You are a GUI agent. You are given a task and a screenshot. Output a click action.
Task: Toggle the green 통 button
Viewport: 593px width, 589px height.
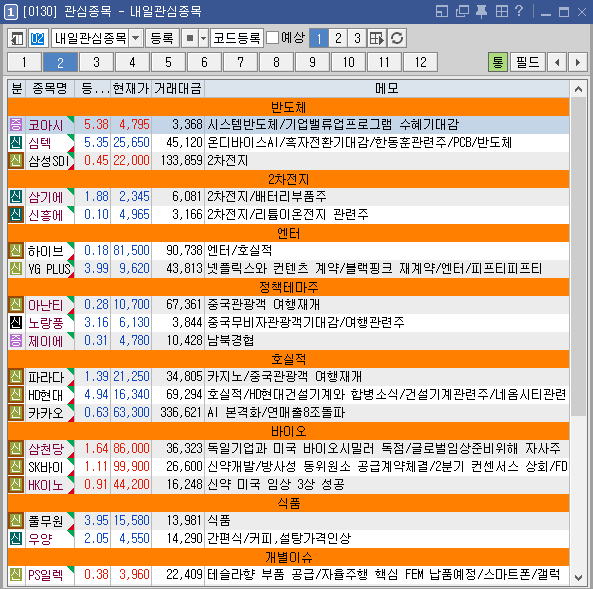pos(498,62)
